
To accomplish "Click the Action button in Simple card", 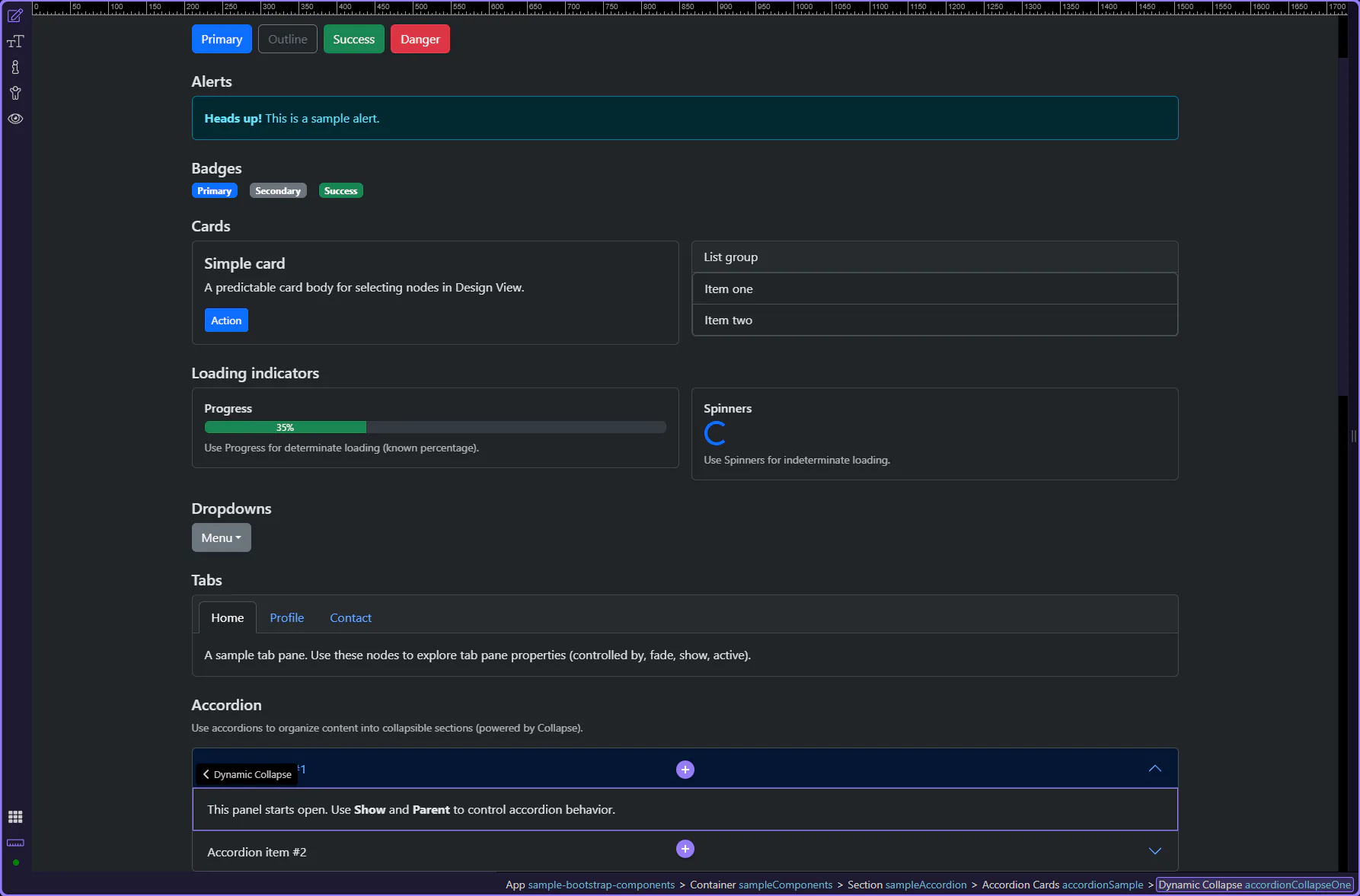I will (226, 320).
